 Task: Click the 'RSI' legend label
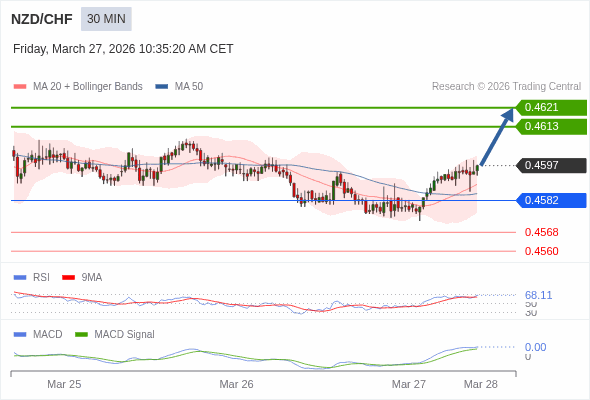click(x=41, y=278)
